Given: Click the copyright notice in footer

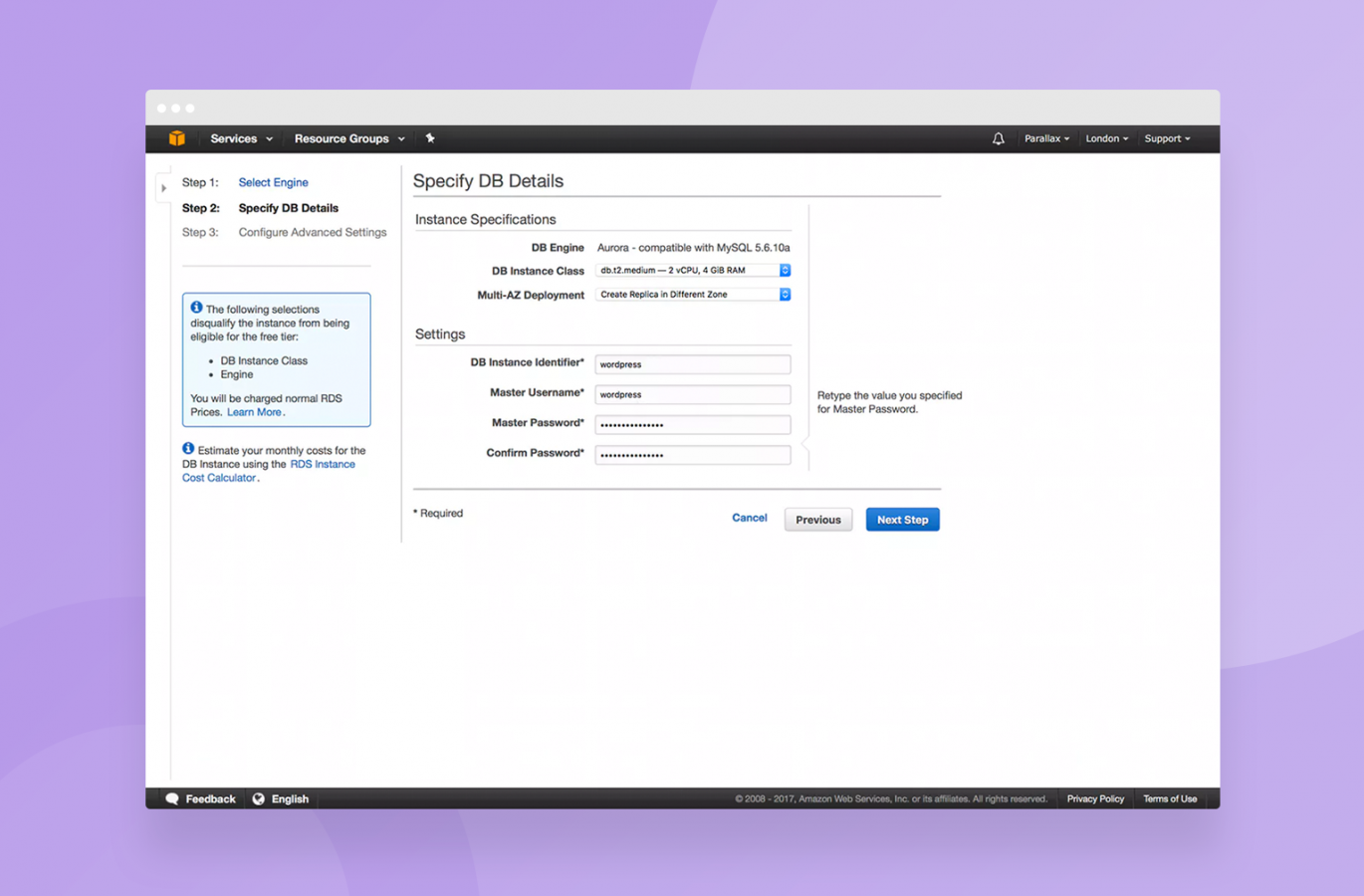Looking at the screenshot, I should [891, 799].
